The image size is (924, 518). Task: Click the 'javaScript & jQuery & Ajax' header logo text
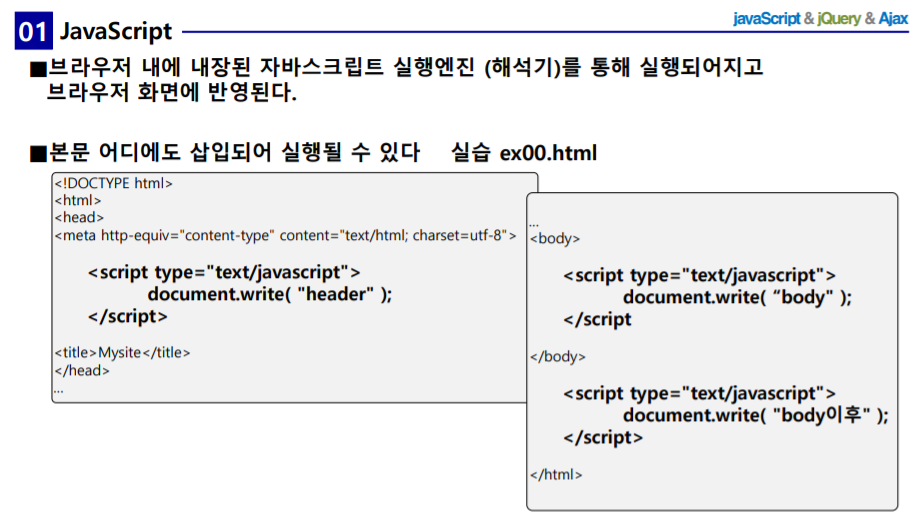pos(820,18)
